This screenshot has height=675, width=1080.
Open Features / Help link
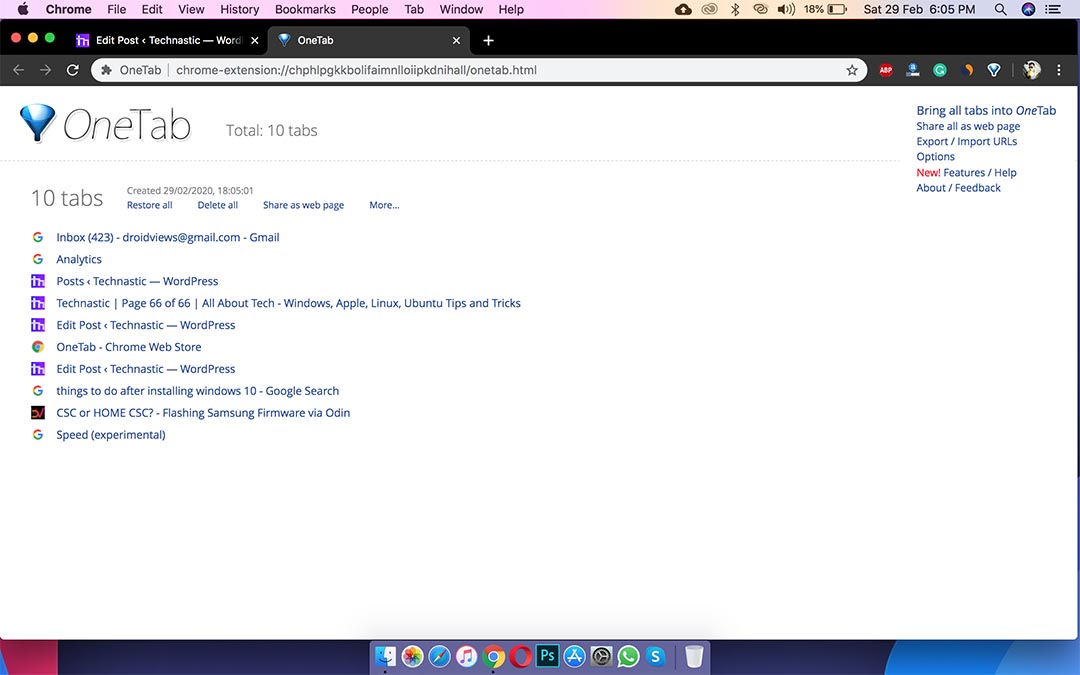click(x=979, y=173)
